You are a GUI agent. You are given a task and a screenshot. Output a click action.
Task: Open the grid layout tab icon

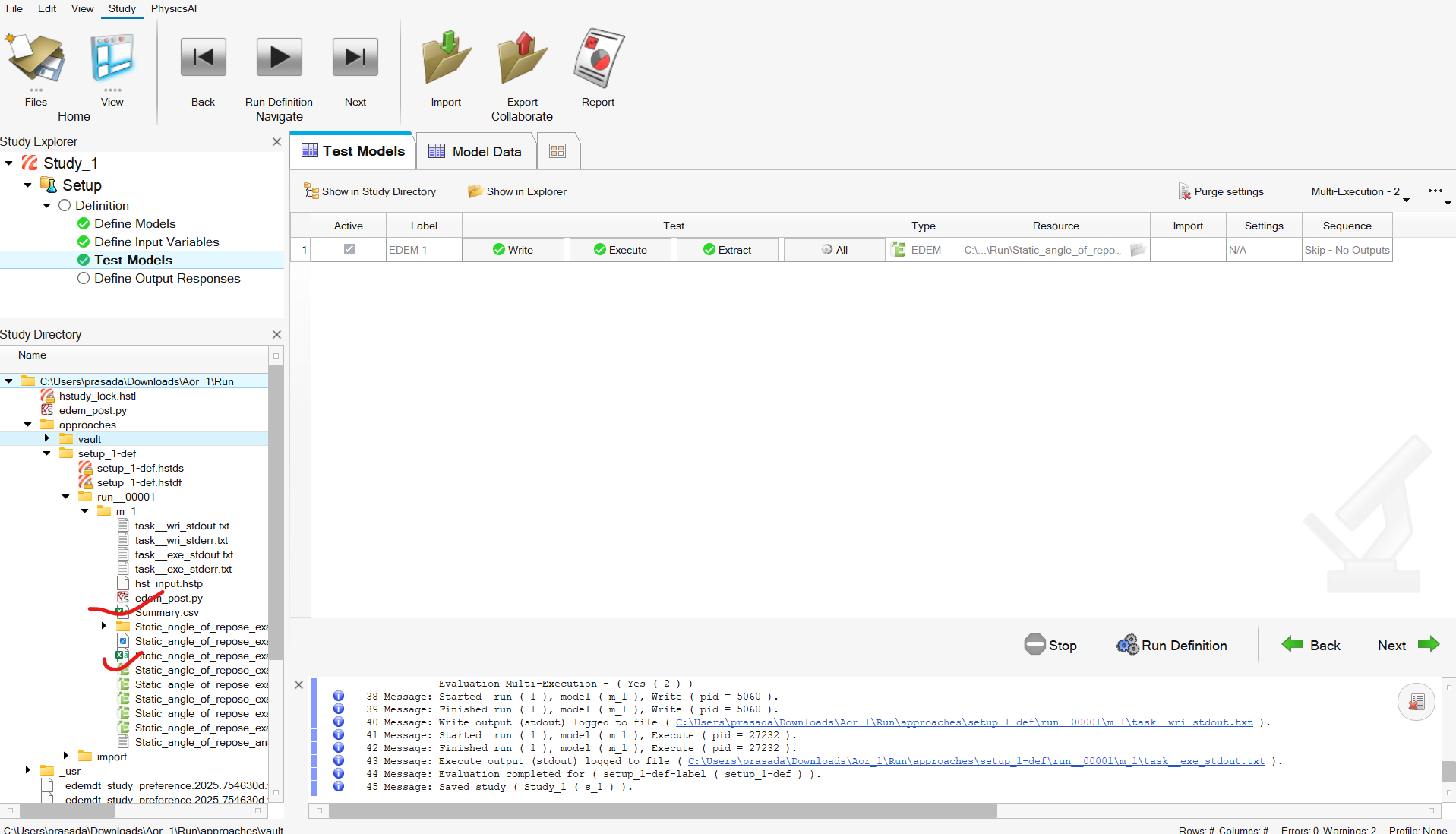pos(557,151)
